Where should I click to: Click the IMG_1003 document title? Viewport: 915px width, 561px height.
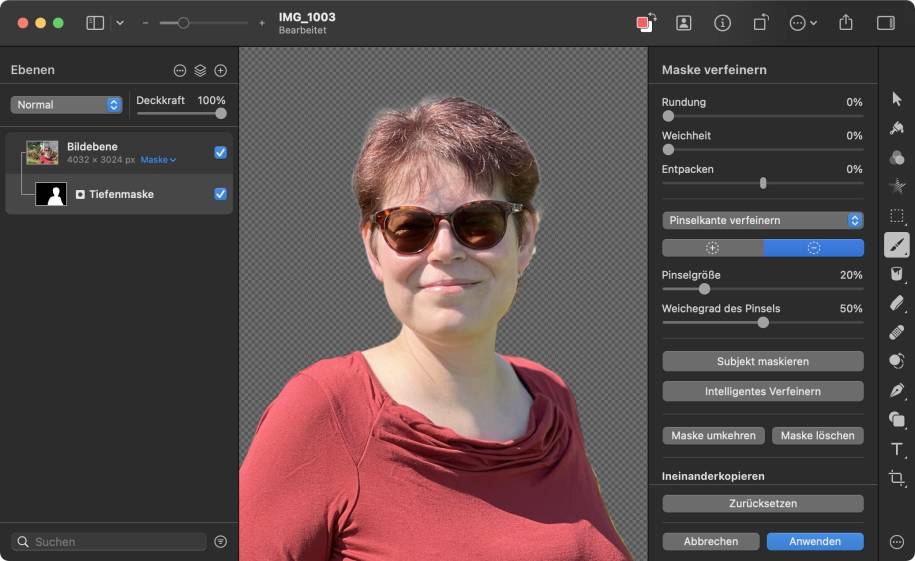point(307,18)
